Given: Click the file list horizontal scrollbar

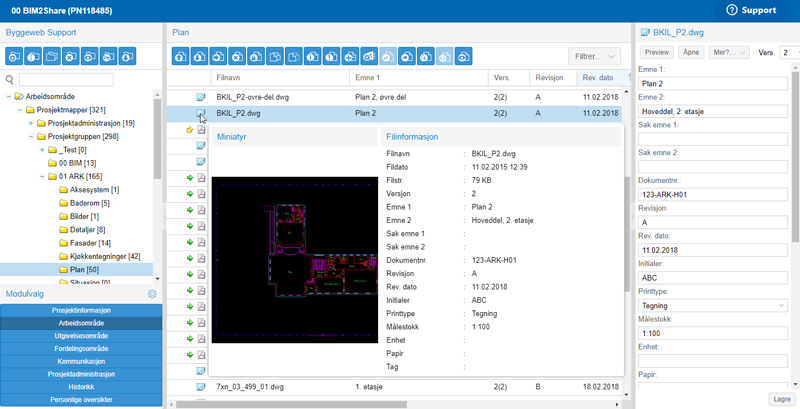Looking at the screenshot, I should [x=291, y=404].
